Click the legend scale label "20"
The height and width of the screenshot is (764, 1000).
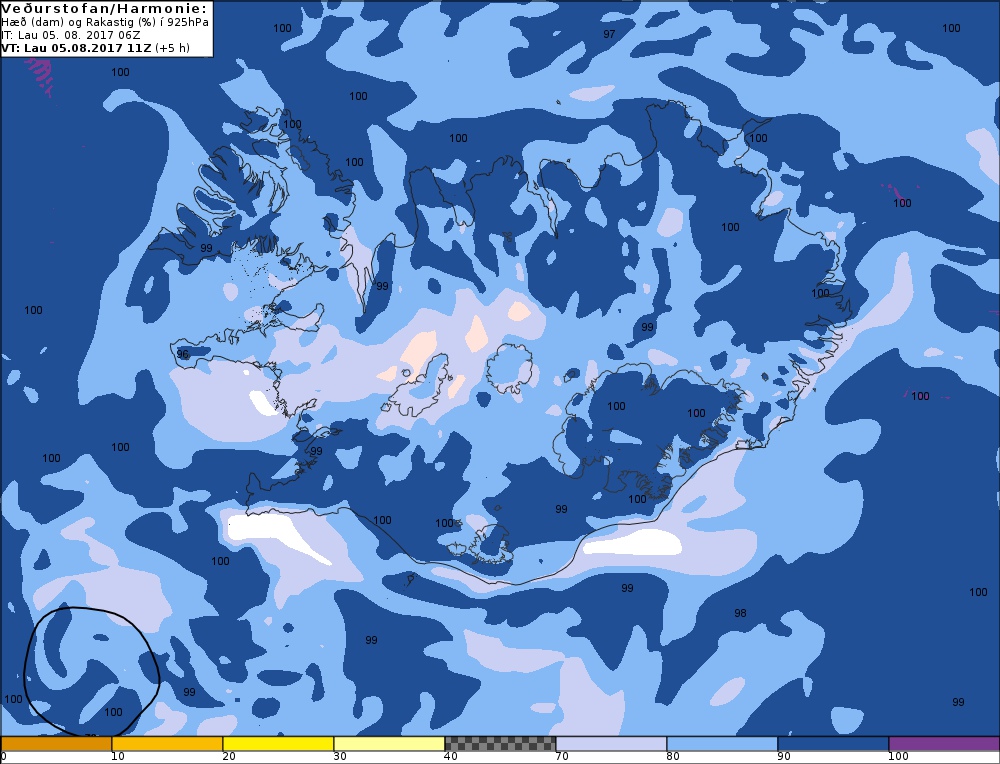point(229,756)
